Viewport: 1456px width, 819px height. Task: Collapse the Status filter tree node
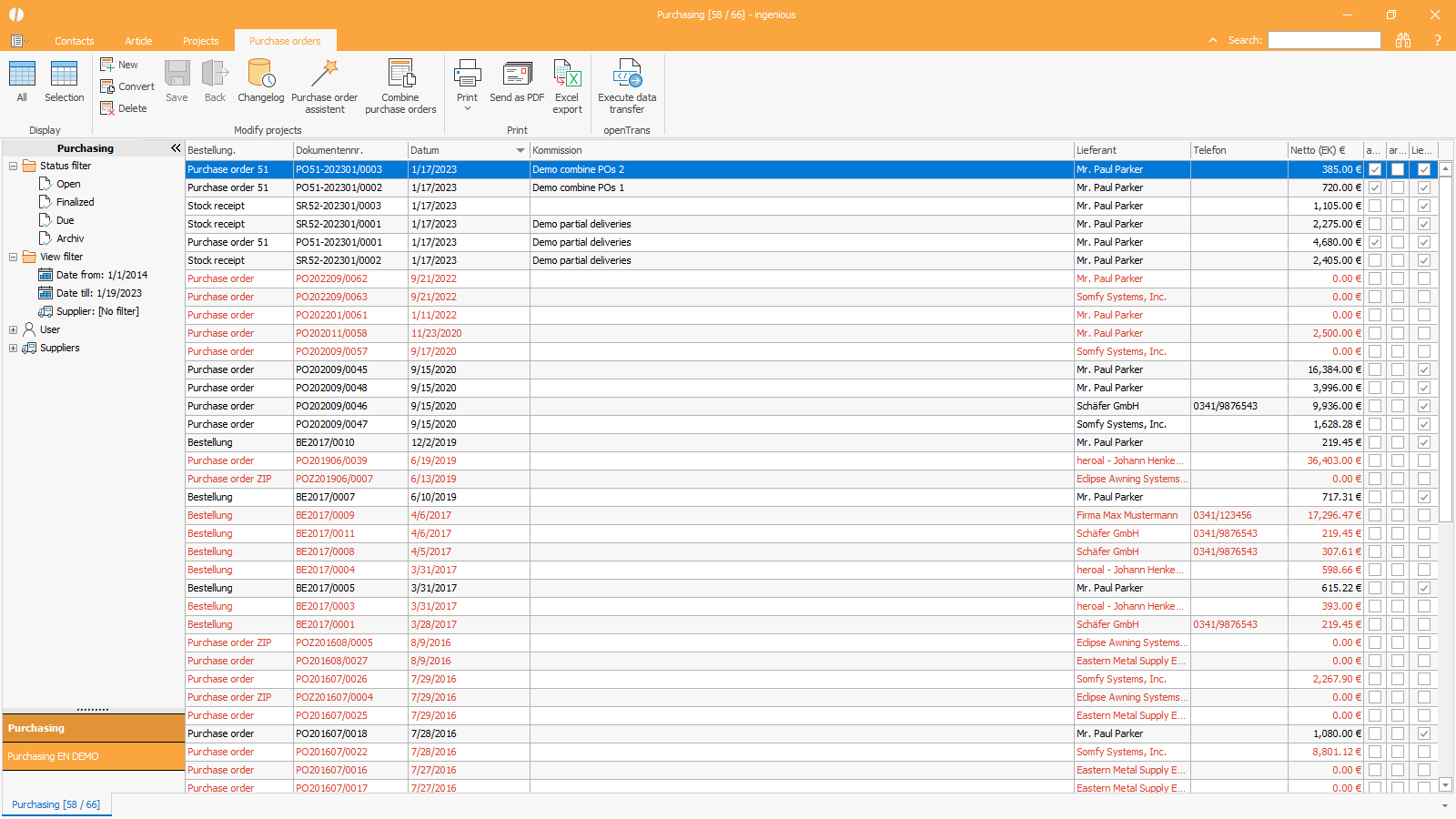13,166
